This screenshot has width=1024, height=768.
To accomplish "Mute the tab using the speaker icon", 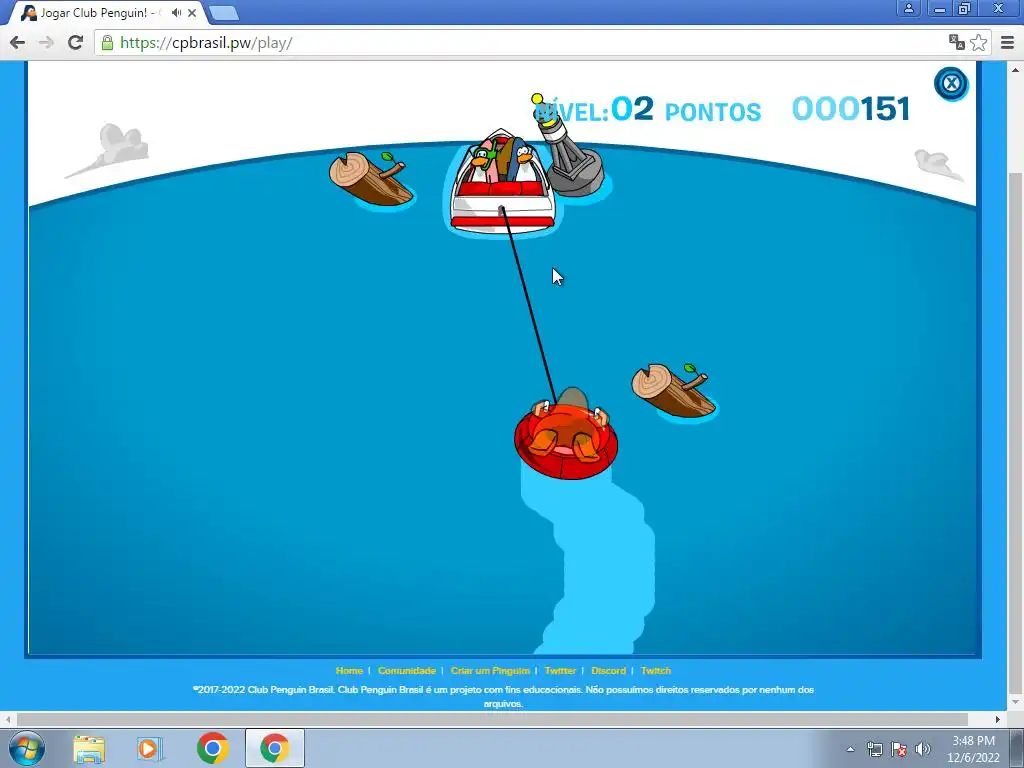I will (176, 12).
